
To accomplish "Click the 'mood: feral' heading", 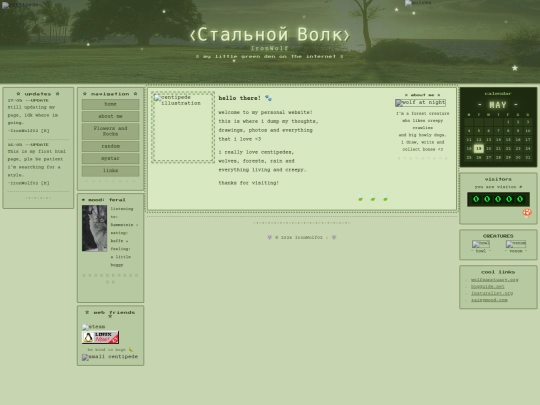I will pyautogui.click(x=104, y=200).
